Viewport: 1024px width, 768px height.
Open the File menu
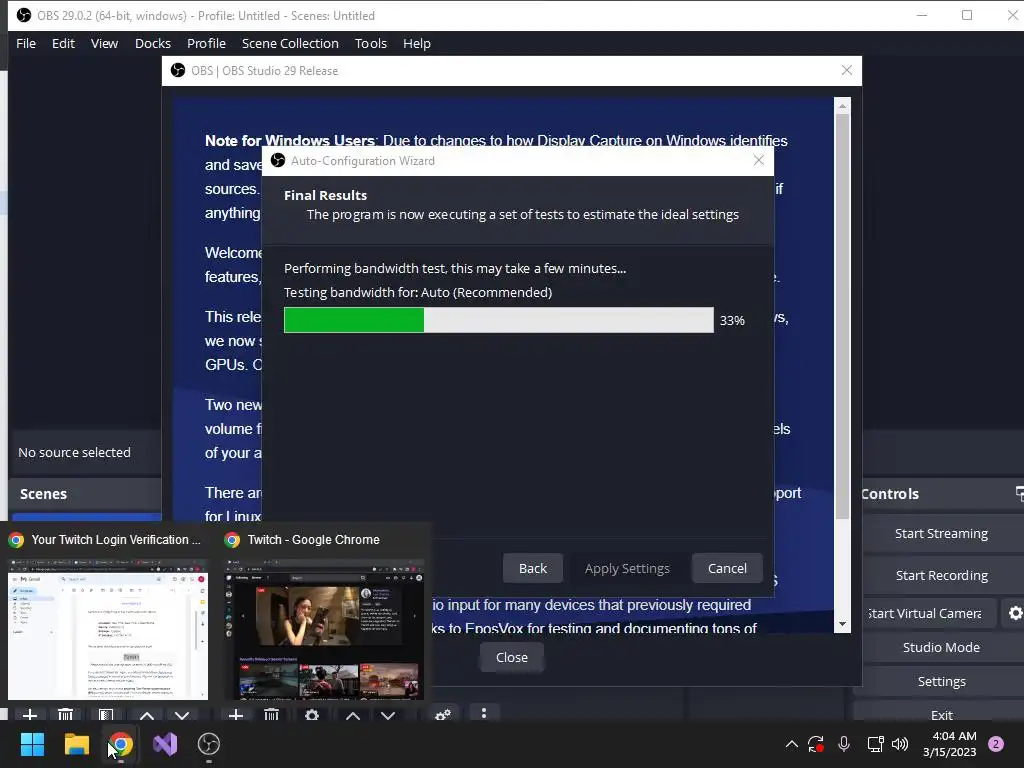26,43
